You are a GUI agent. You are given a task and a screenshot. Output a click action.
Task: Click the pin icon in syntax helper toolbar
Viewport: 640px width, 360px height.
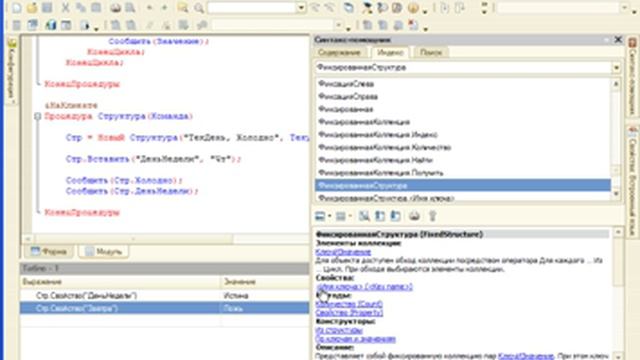coord(432,216)
